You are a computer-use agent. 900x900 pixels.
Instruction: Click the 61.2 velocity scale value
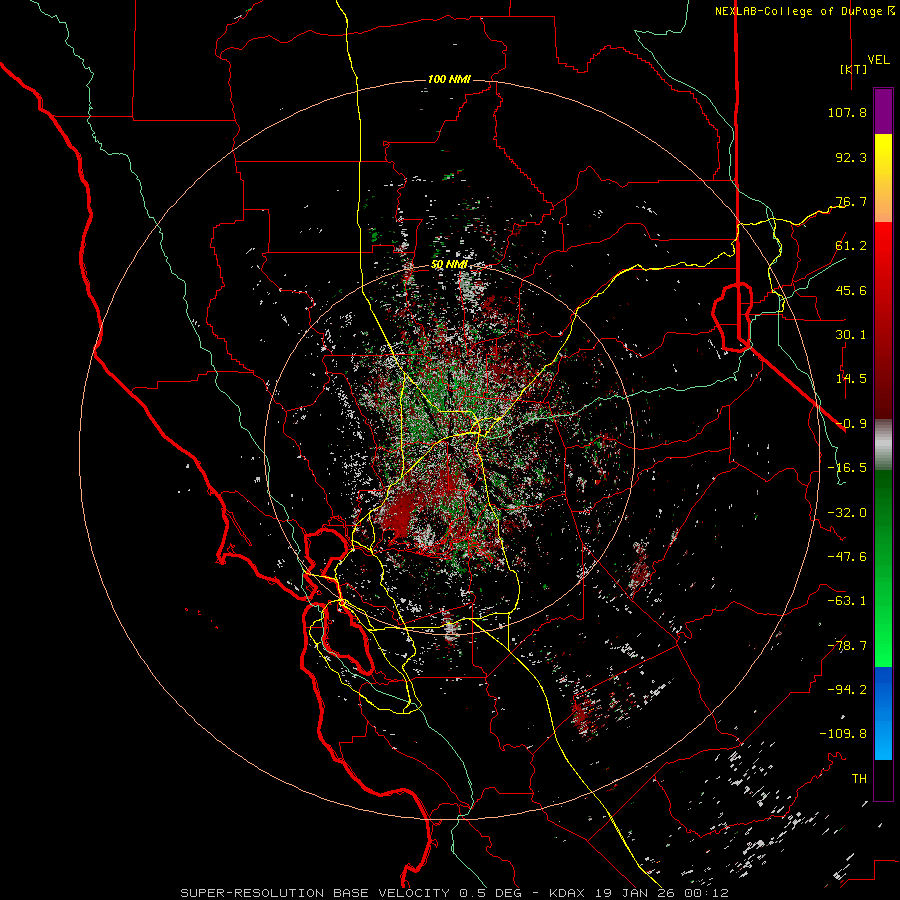(x=851, y=246)
